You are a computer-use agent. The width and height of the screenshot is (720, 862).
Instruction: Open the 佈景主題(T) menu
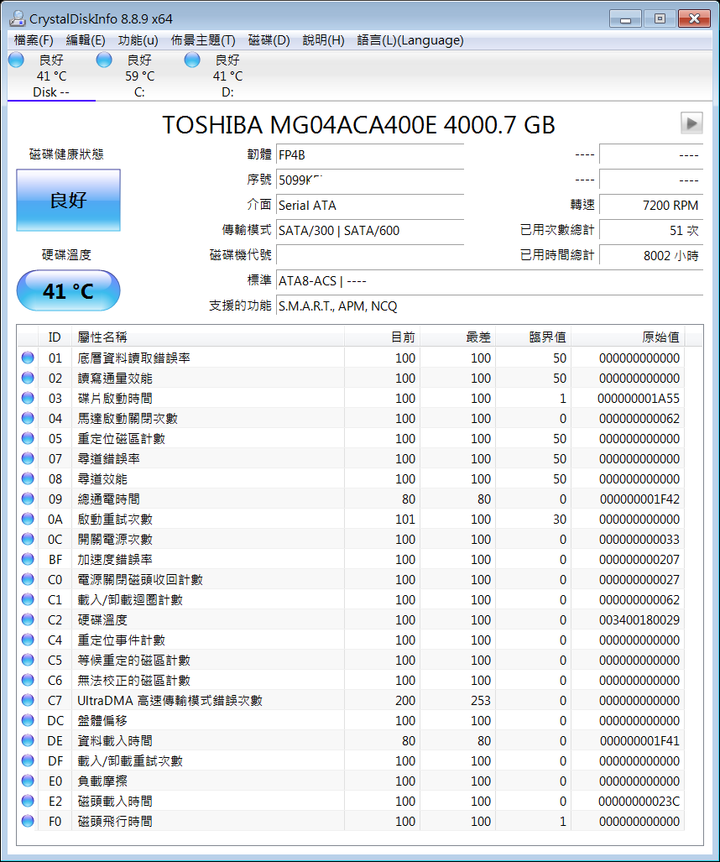[203, 40]
